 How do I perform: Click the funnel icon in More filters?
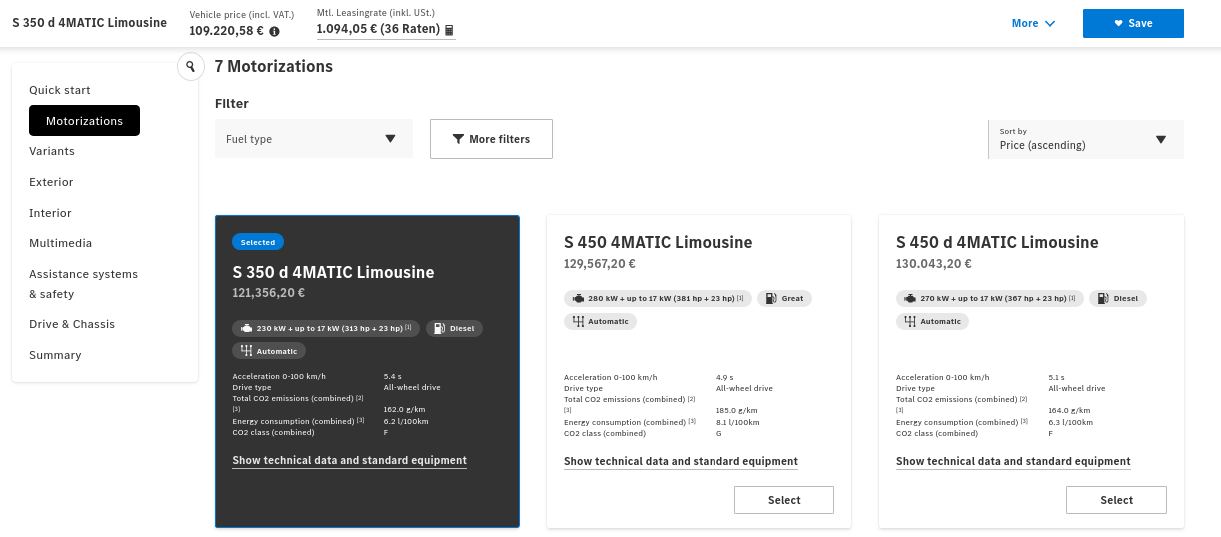coord(458,139)
